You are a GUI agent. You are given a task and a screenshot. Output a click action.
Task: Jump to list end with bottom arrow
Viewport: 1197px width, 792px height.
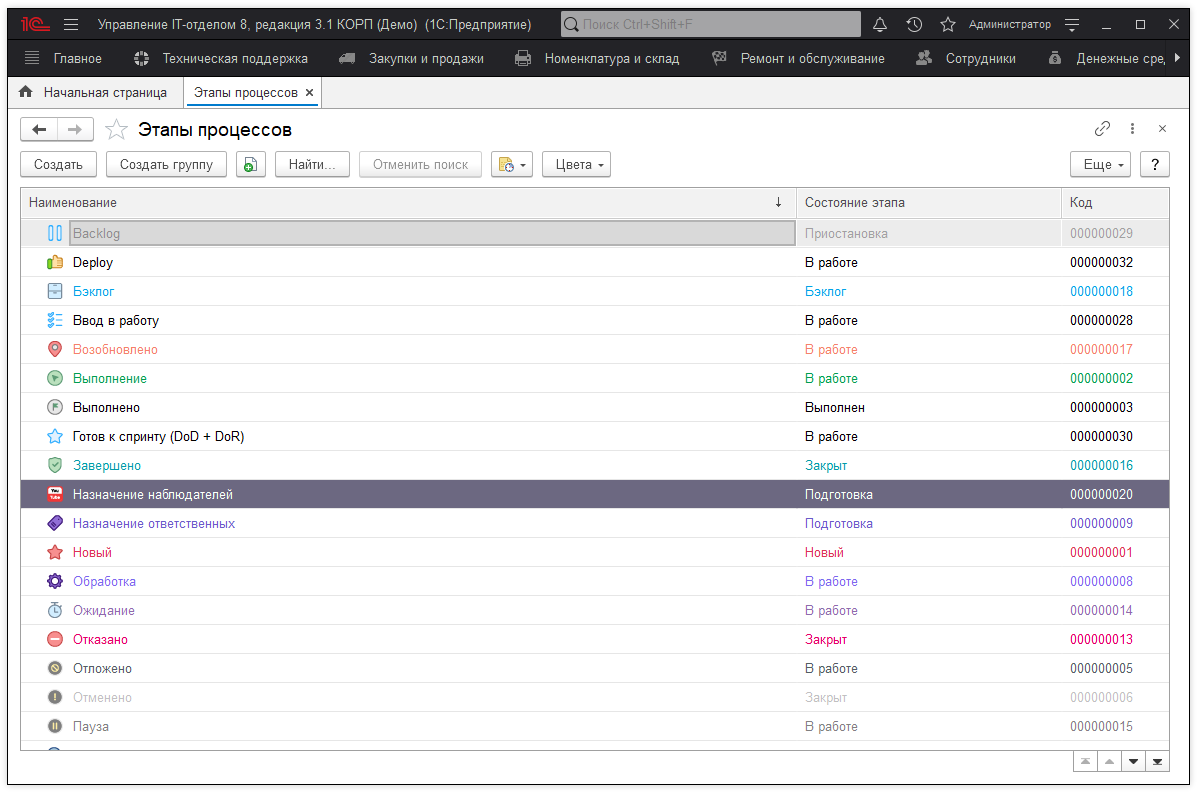(x=1157, y=762)
